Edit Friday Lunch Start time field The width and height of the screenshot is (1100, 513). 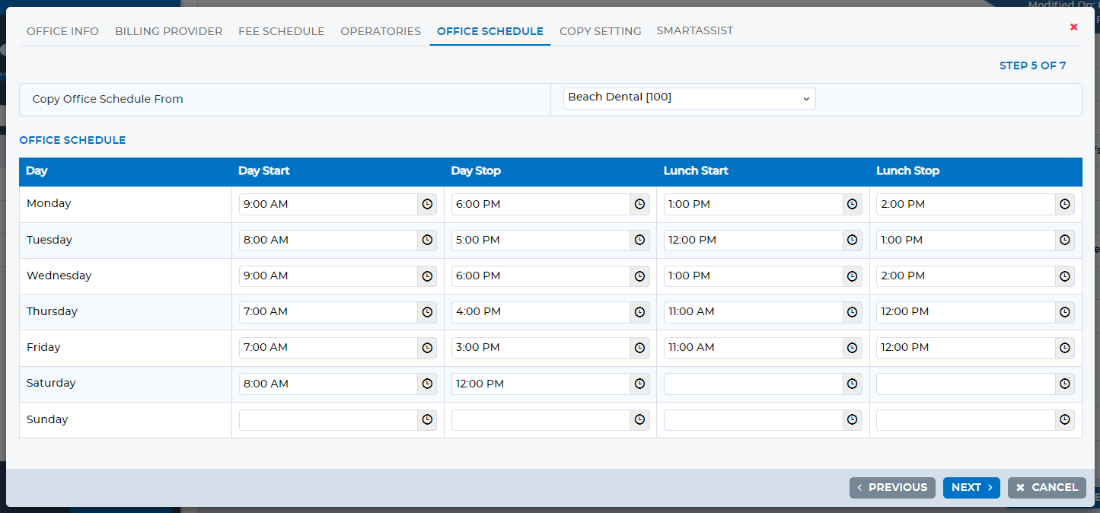[x=753, y=347]
